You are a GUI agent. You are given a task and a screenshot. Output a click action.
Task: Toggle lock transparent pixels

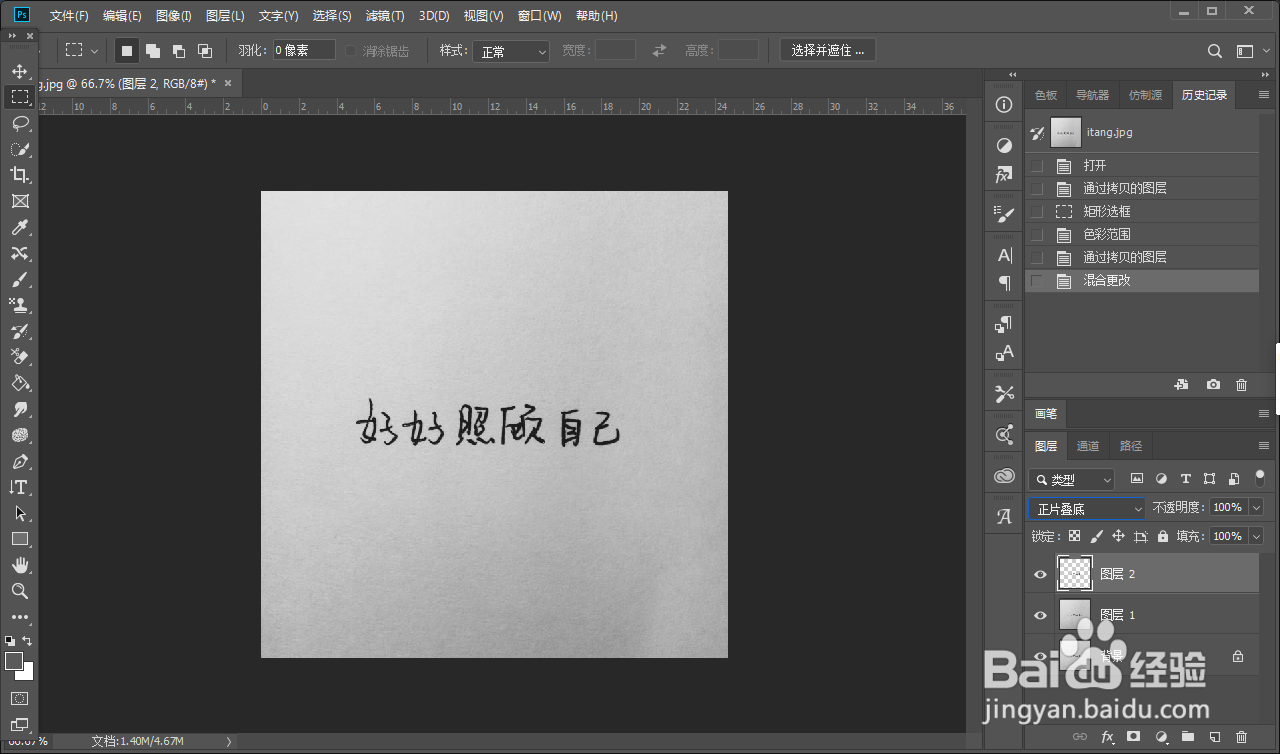pyautogui.click(x=1074, y=537)
